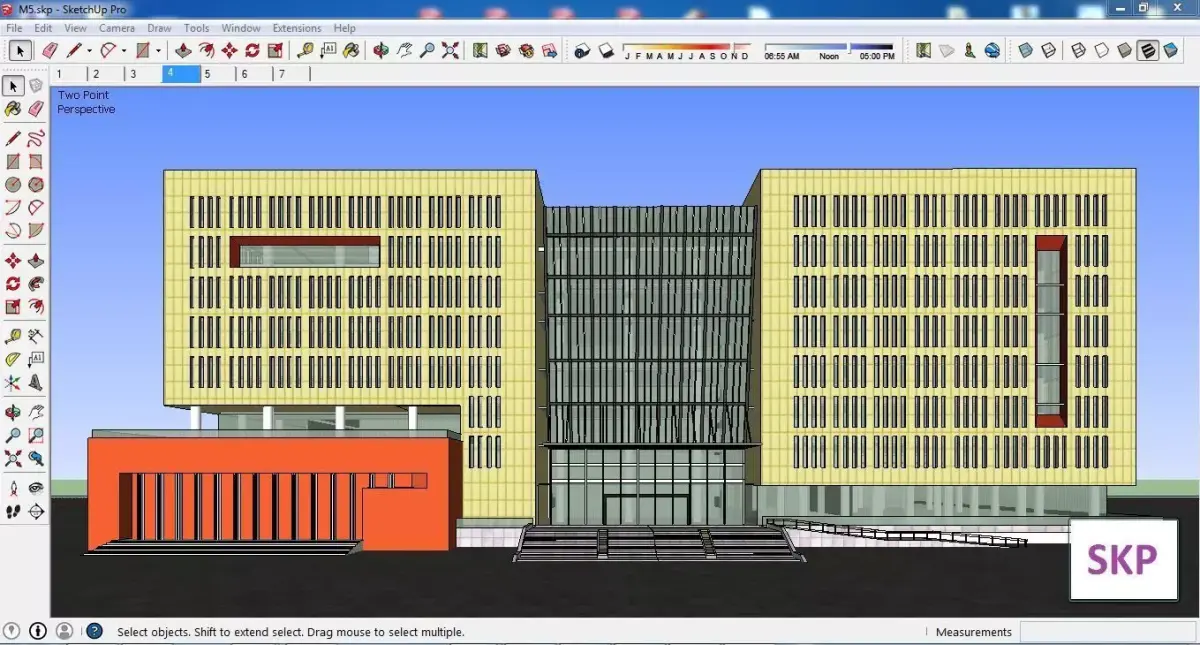The width and height of the screenshot is (1200, 645).
Task: Select the Circle tool in left toolbar
Action: tap(13, 185)
